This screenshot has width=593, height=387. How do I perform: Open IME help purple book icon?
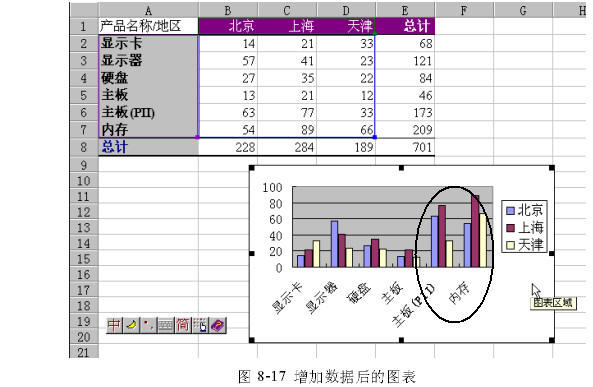point(217,325)
